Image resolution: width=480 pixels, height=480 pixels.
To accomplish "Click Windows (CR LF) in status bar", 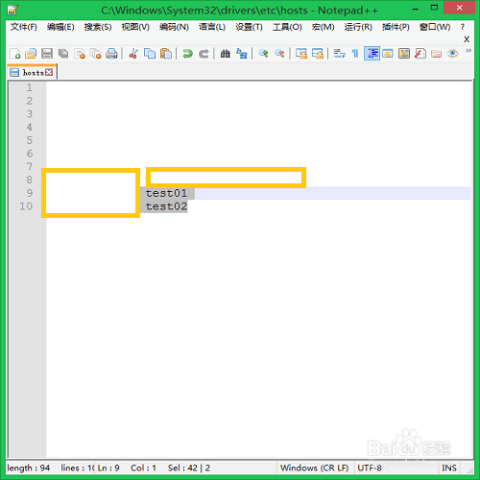I will (x=314, y=468).
